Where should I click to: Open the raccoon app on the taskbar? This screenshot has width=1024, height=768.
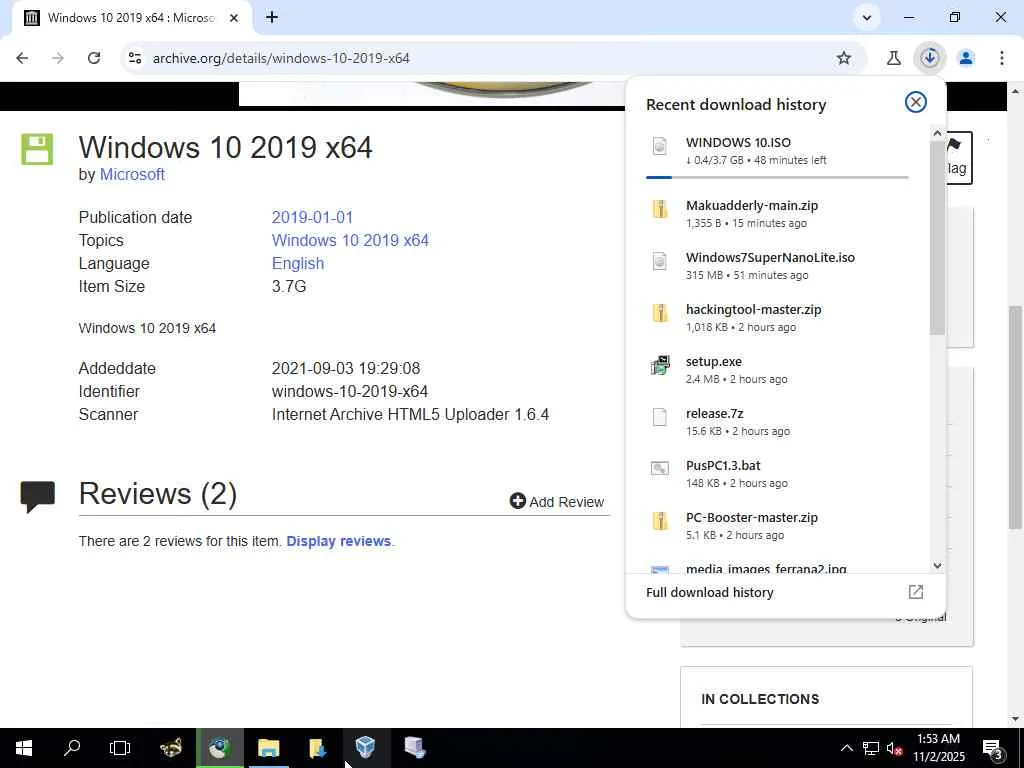point(170,748)
